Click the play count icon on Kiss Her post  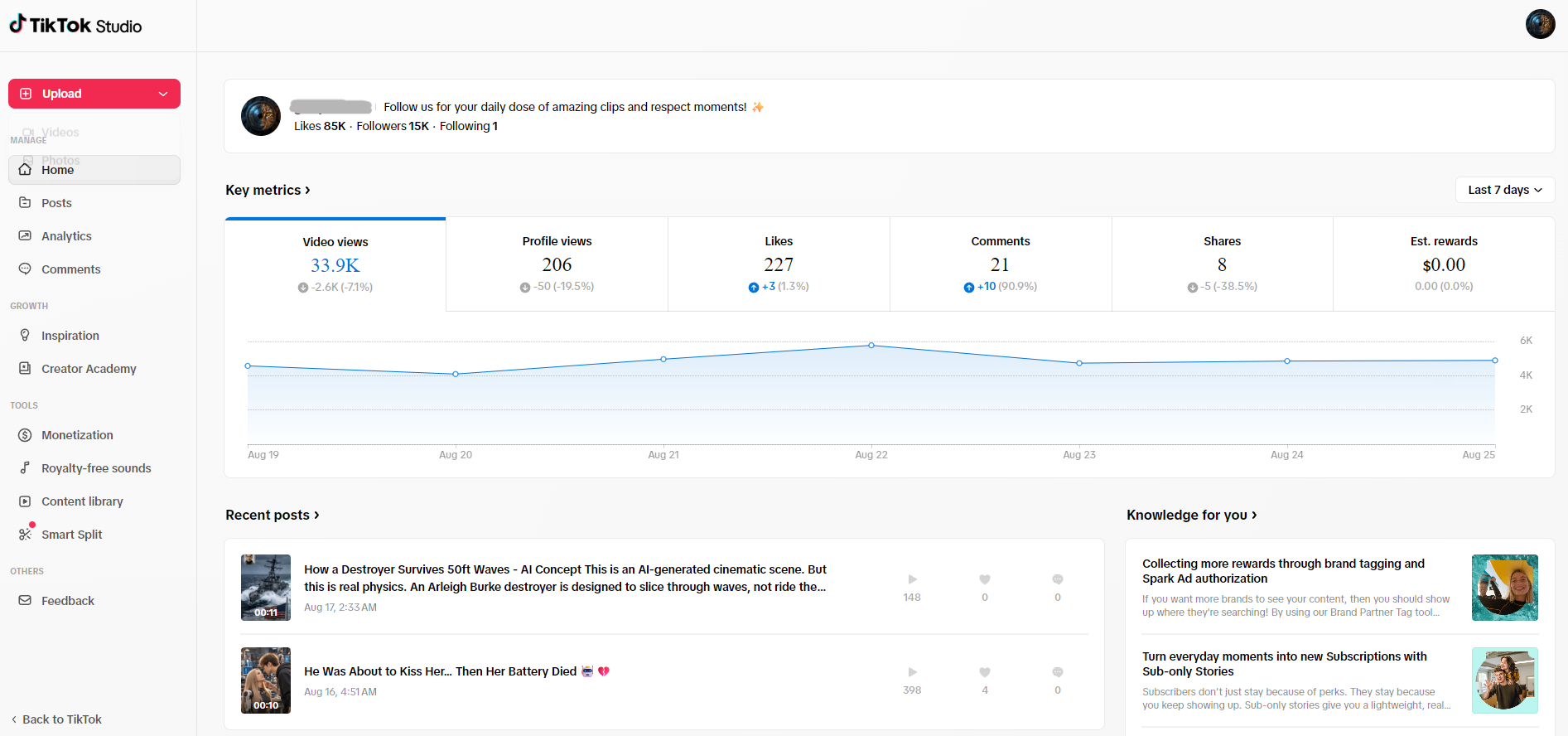(x=912, y=672)
